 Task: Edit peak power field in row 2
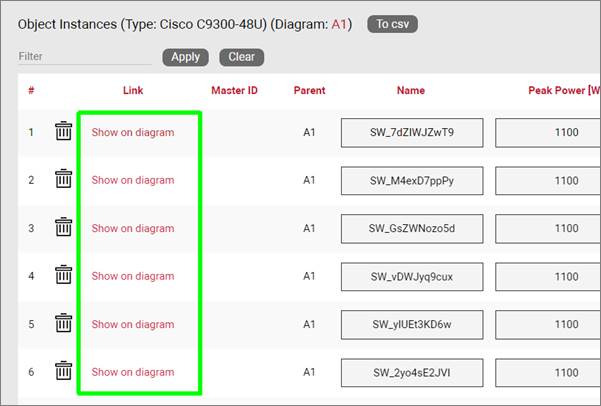click(548, 181)
